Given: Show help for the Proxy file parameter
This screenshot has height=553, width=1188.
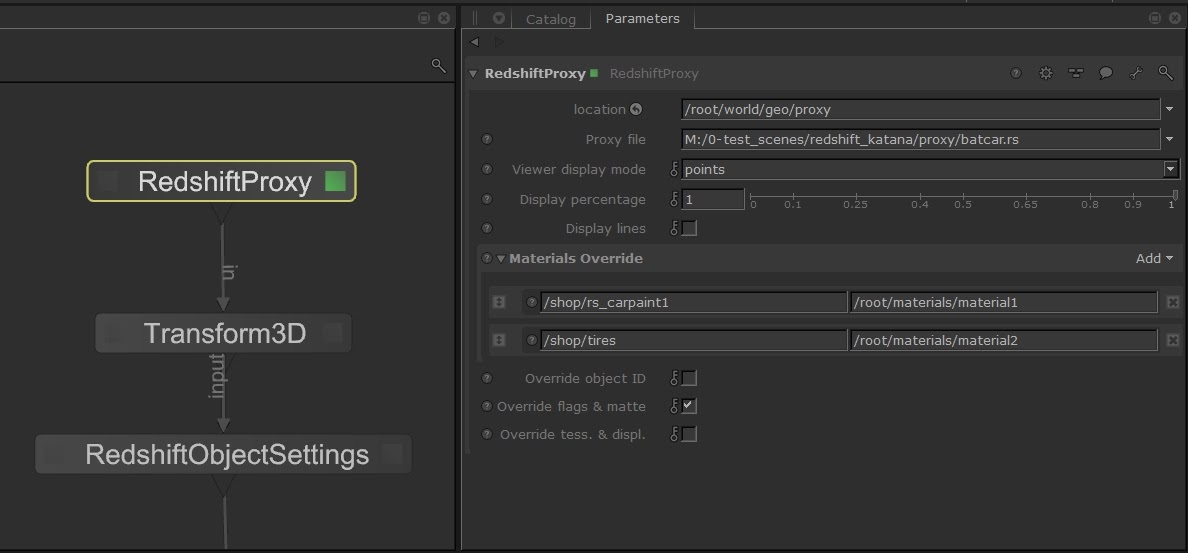Looking at the screenshot, I should 487,139.
